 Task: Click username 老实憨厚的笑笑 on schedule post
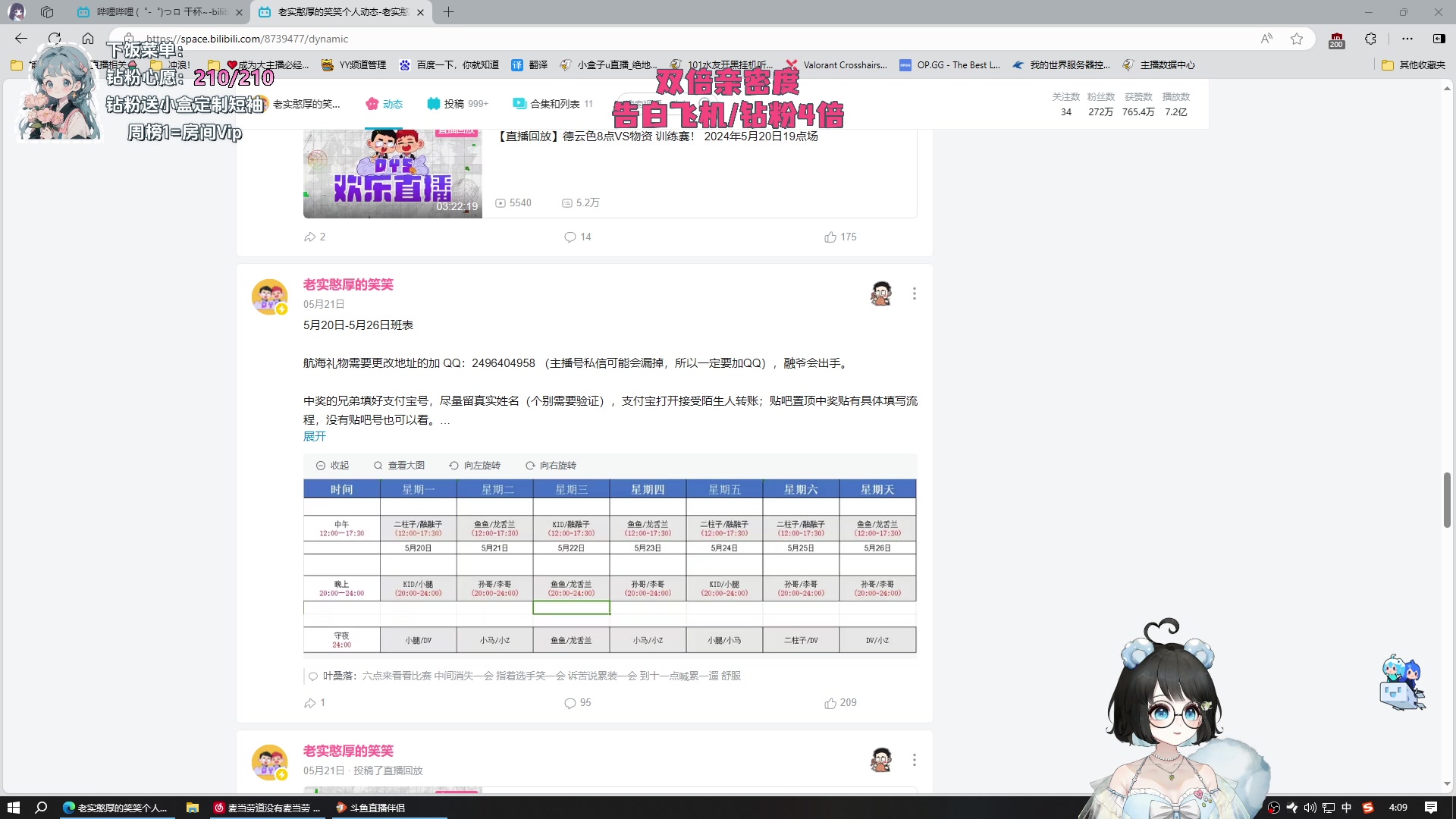pyautogui.click(x=348, y=284)
